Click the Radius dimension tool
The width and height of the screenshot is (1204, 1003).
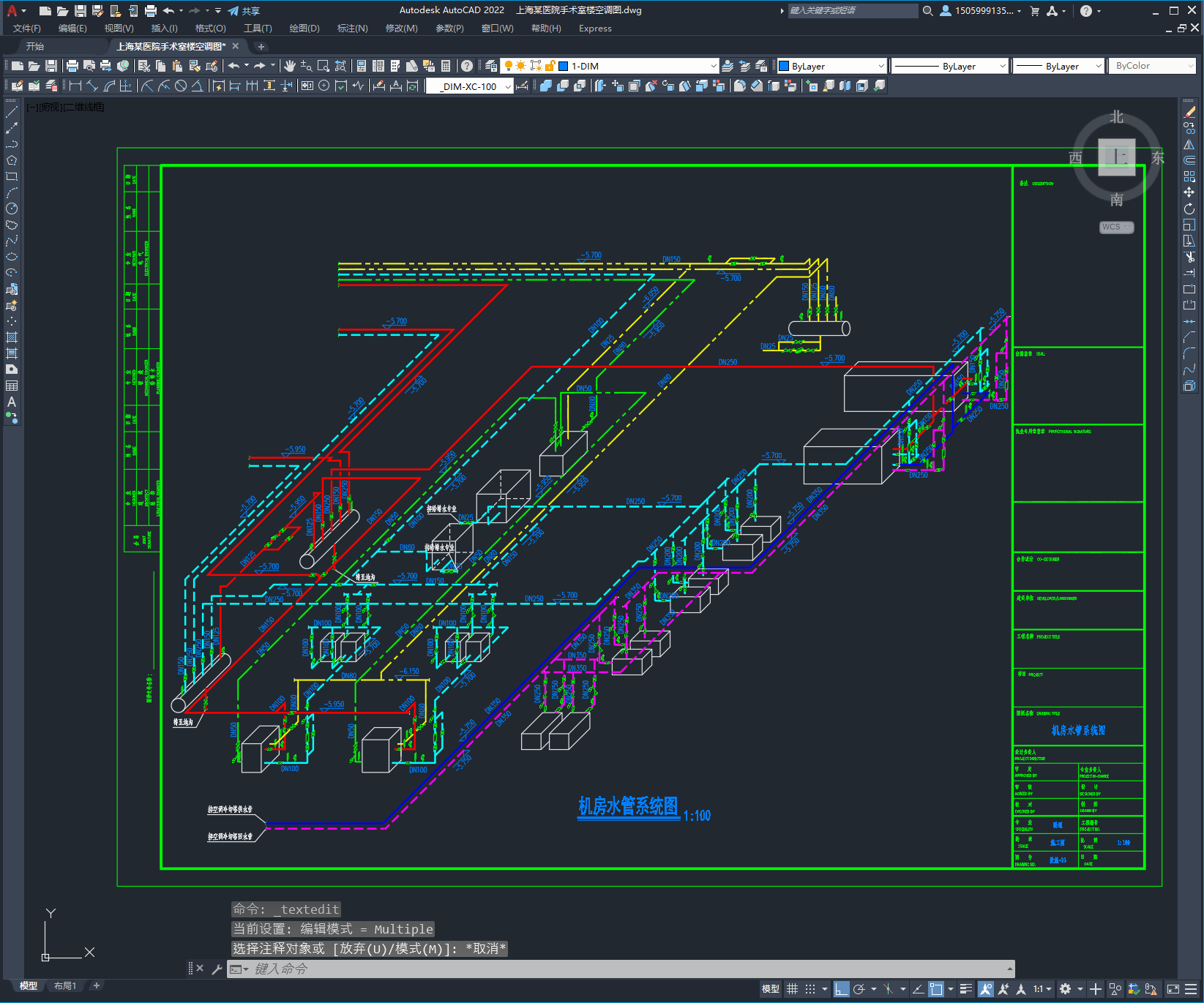(x=147, y=86)
